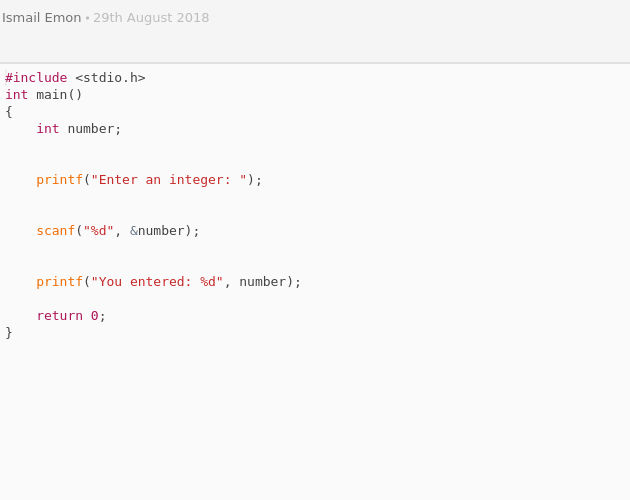Viewport: 630px width, 500px height.
Task: Click the return keyword
Action: pos(59,316)
